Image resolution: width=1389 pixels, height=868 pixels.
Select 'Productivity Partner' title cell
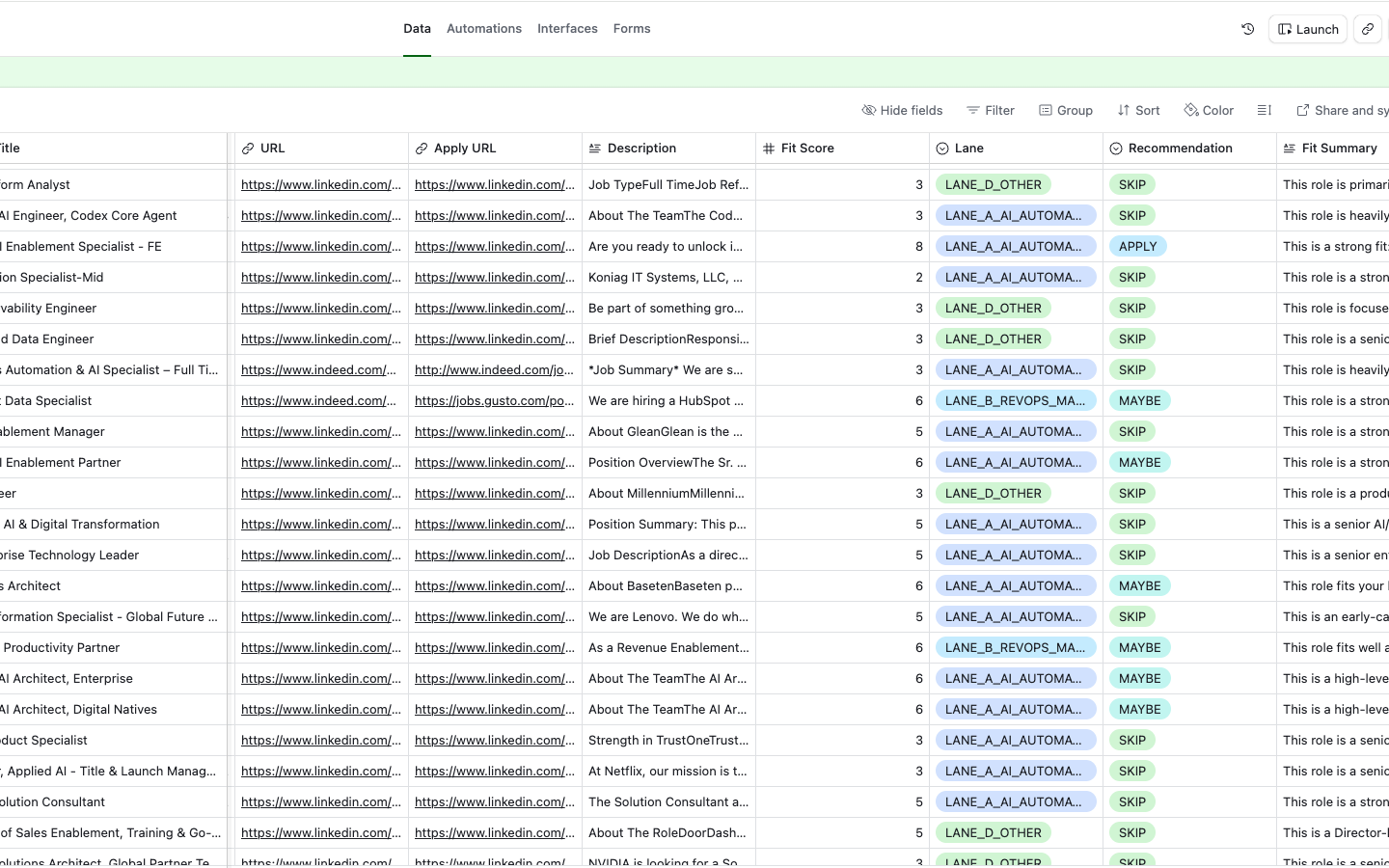tap(113, 647)
